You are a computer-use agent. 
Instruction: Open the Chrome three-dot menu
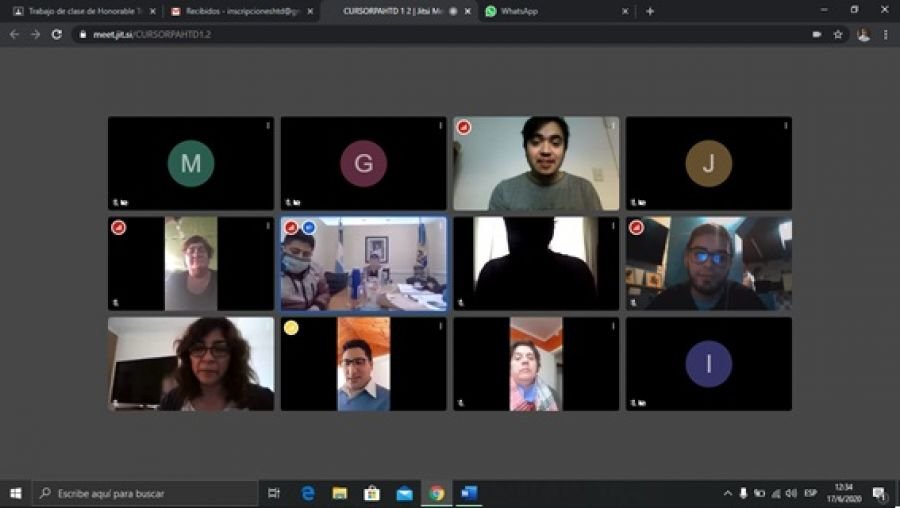click(885, 34)
